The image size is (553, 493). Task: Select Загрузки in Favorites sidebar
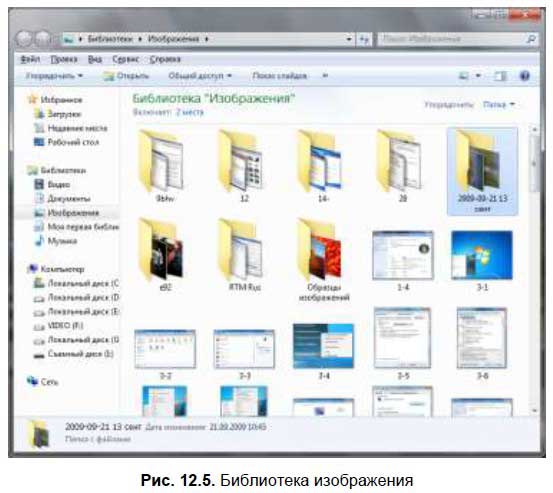click(64, 114)
